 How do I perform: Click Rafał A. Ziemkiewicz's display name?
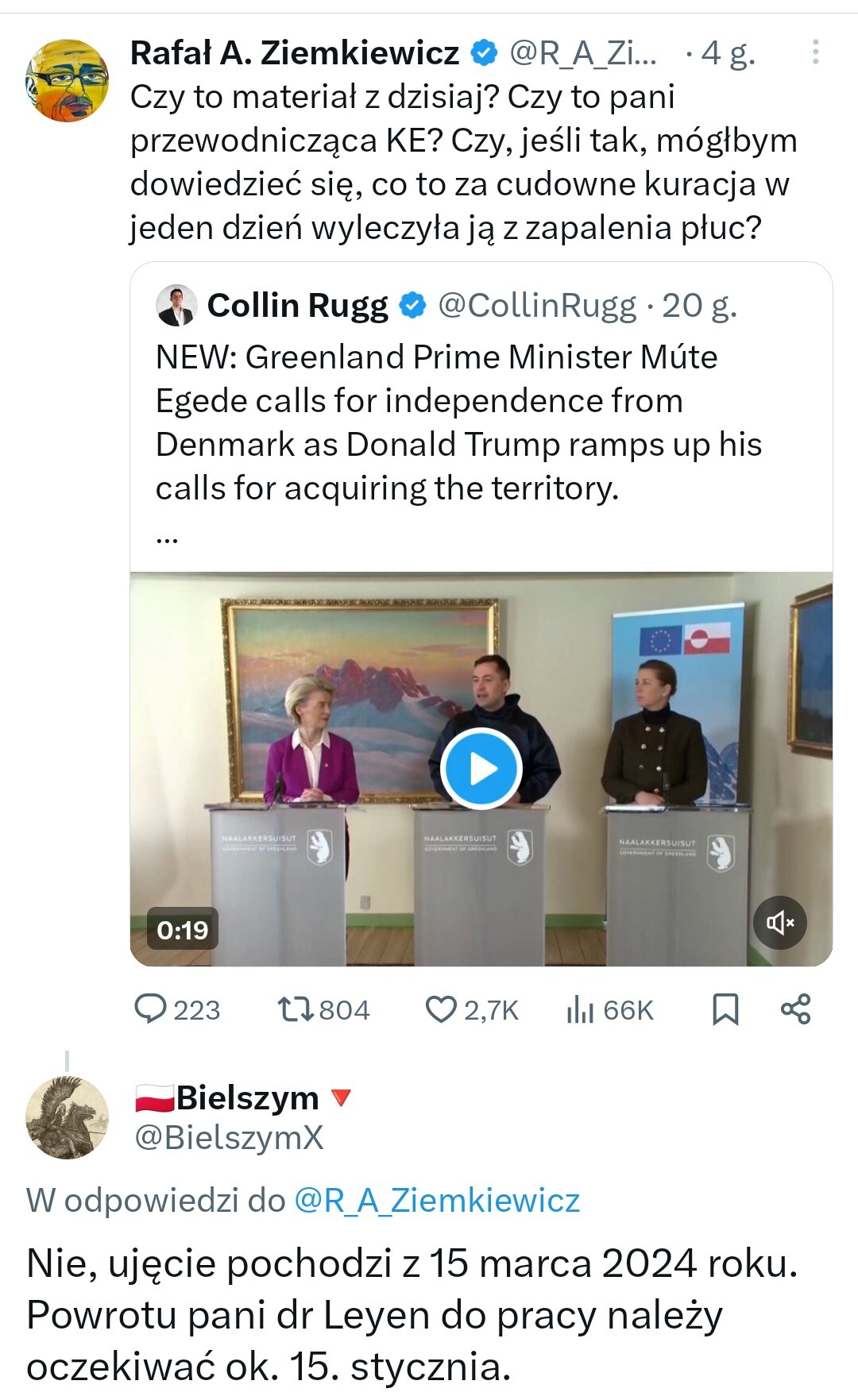click(x=295, y=53)
